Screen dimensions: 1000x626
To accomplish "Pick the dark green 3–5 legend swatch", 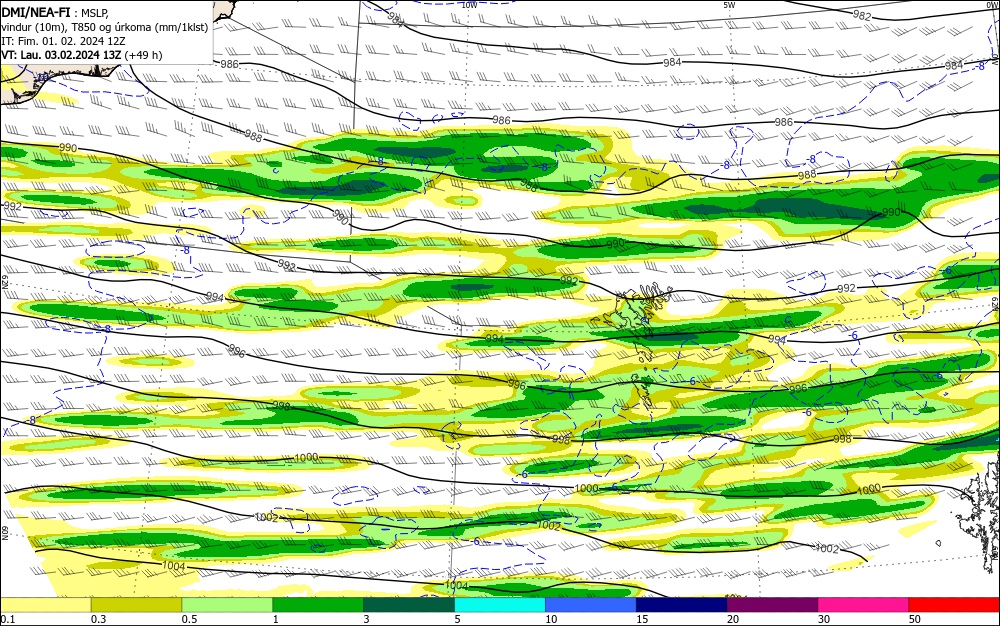I will click(x=409, y=605).
